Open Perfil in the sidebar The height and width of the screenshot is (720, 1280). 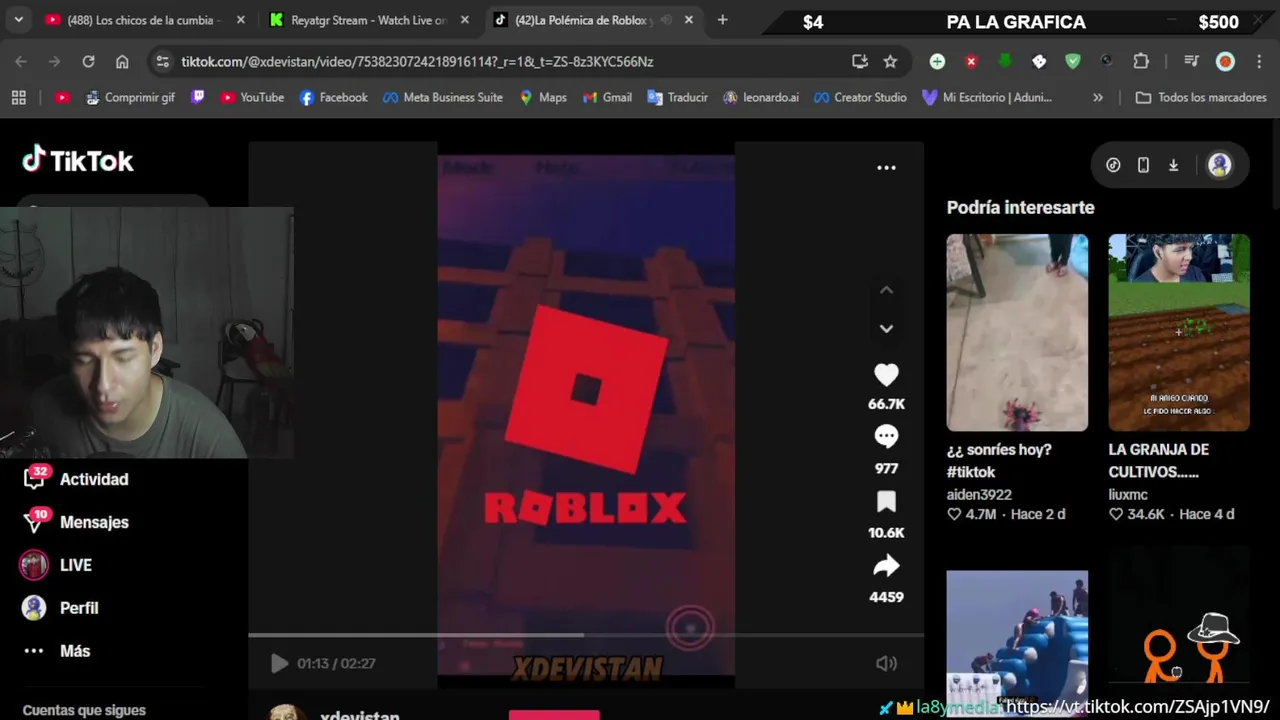pos(60,608)
